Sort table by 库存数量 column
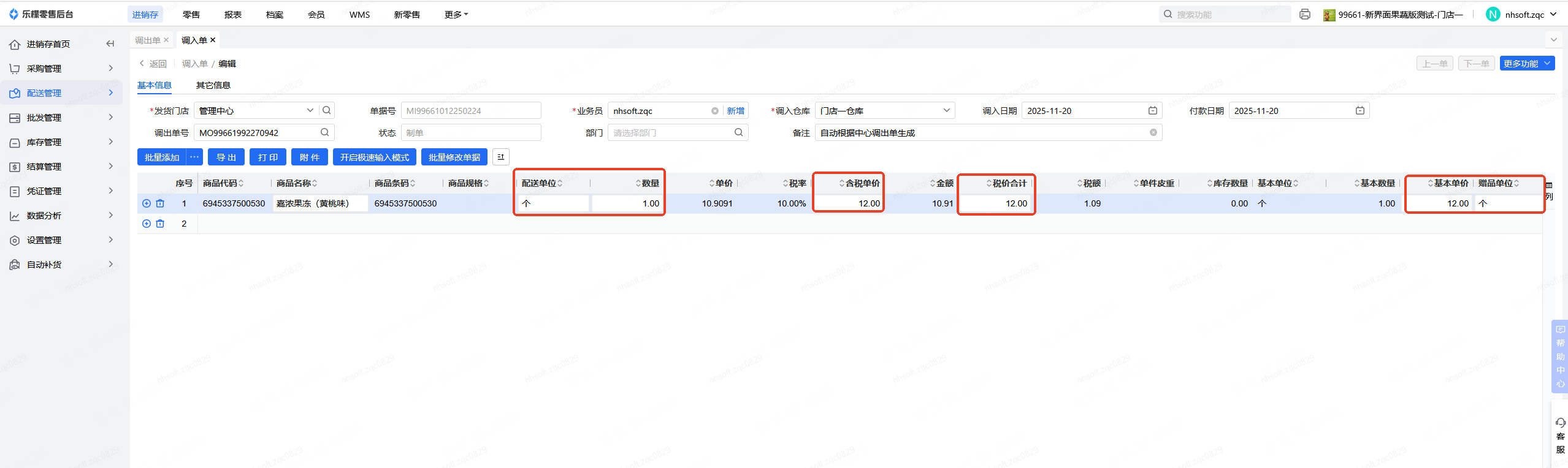 pos(1210,183)
